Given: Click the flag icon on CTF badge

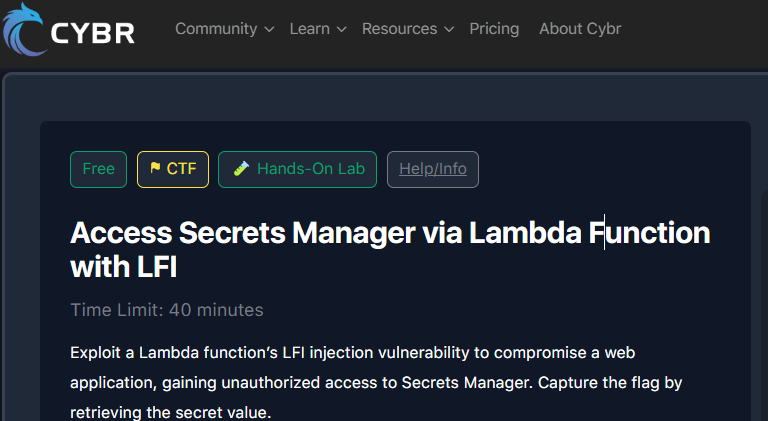Looking at the screenshot, I should click(x=155, y=168).
